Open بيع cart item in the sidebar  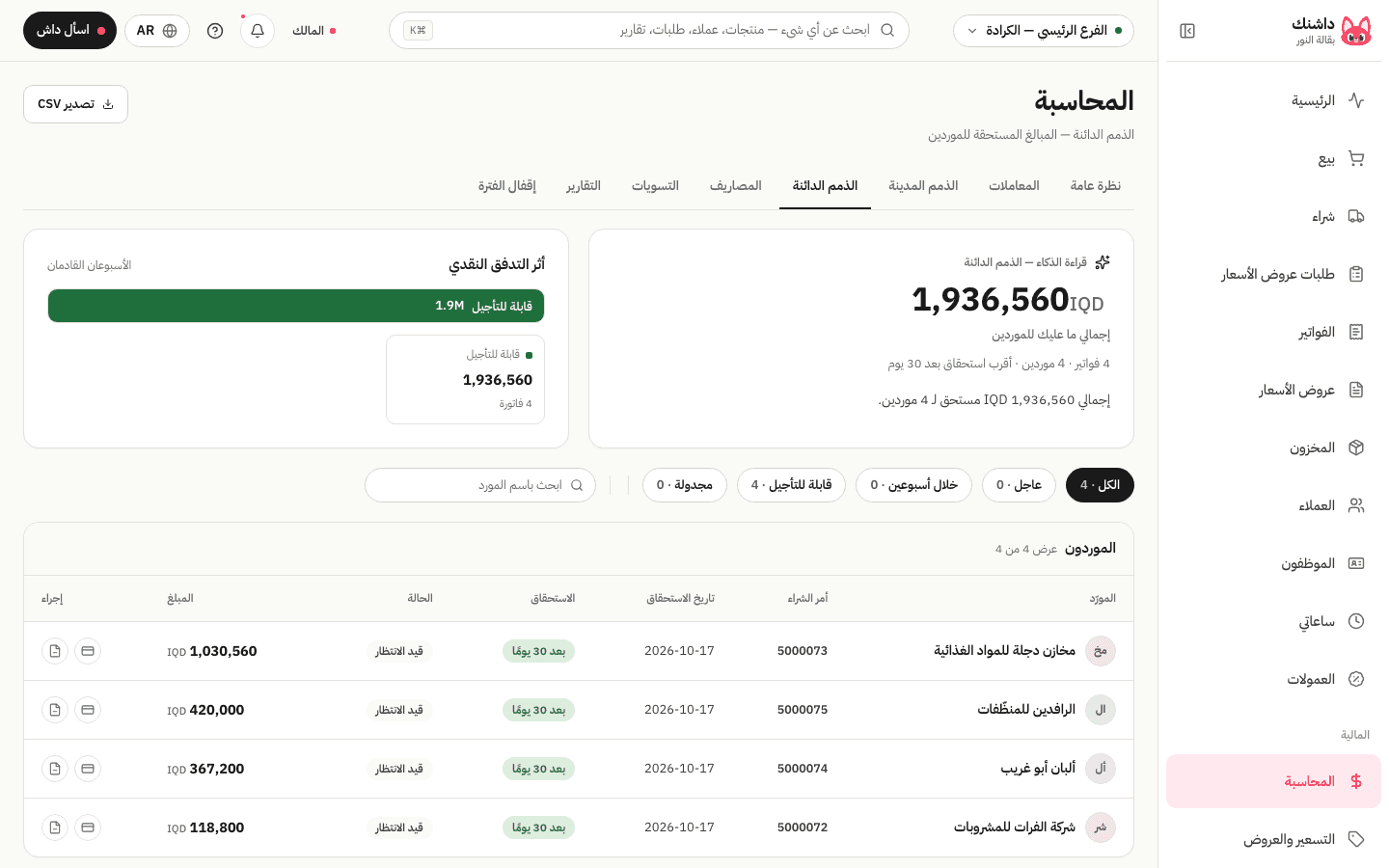click(1273, 158)
